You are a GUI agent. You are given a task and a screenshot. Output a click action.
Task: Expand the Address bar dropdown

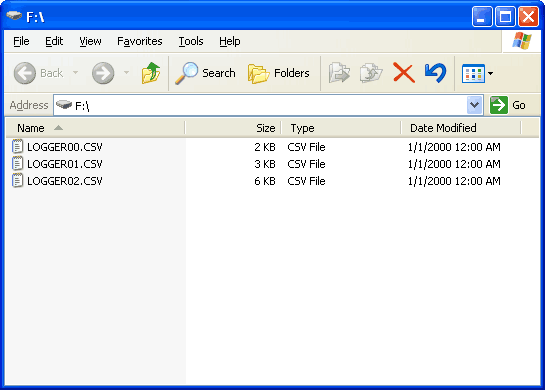click(x=474, y=105)
